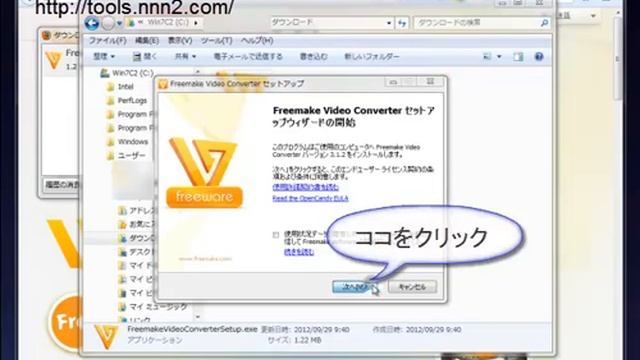Select the Windows folder in tree
The height and width of the screenshot is (360, 640).
coord(133,142)
